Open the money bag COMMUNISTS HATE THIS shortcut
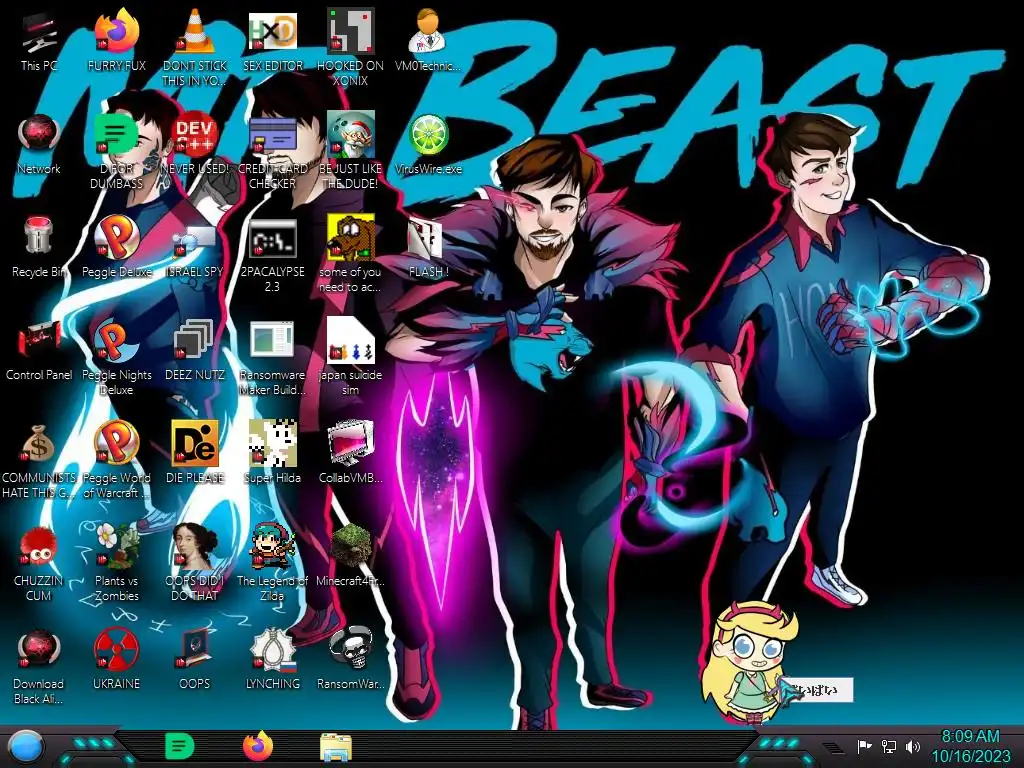 pyautogui.click(x=39, y=461)
